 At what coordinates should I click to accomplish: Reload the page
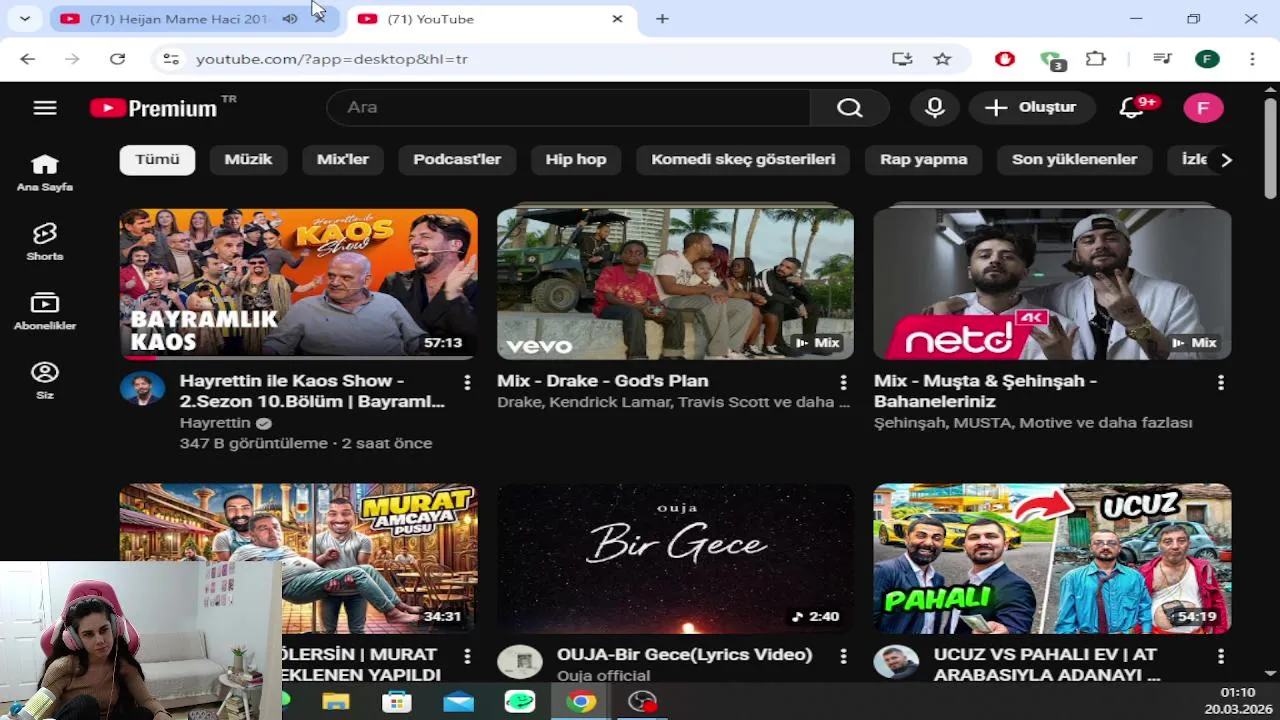(x=117, y=59)
